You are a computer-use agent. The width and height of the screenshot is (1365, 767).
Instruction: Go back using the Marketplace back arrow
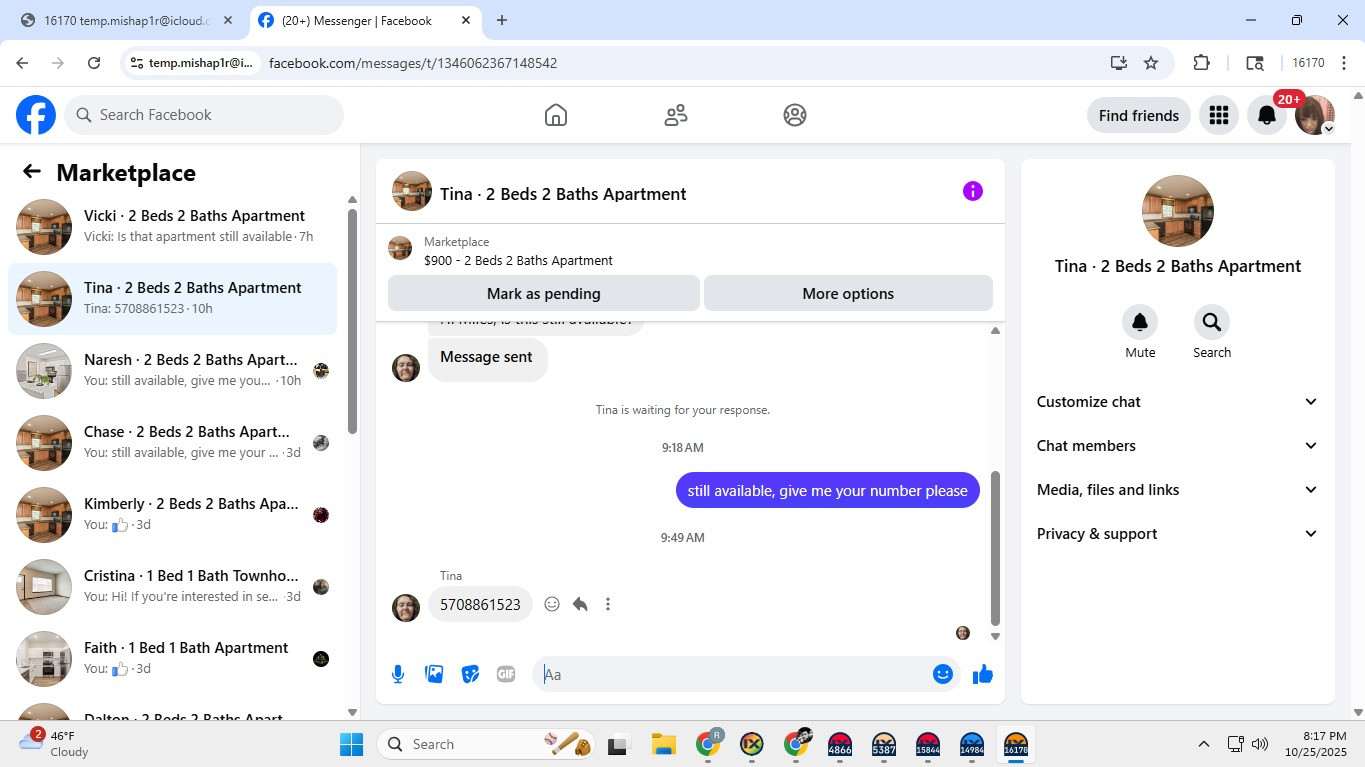(32, 172)
